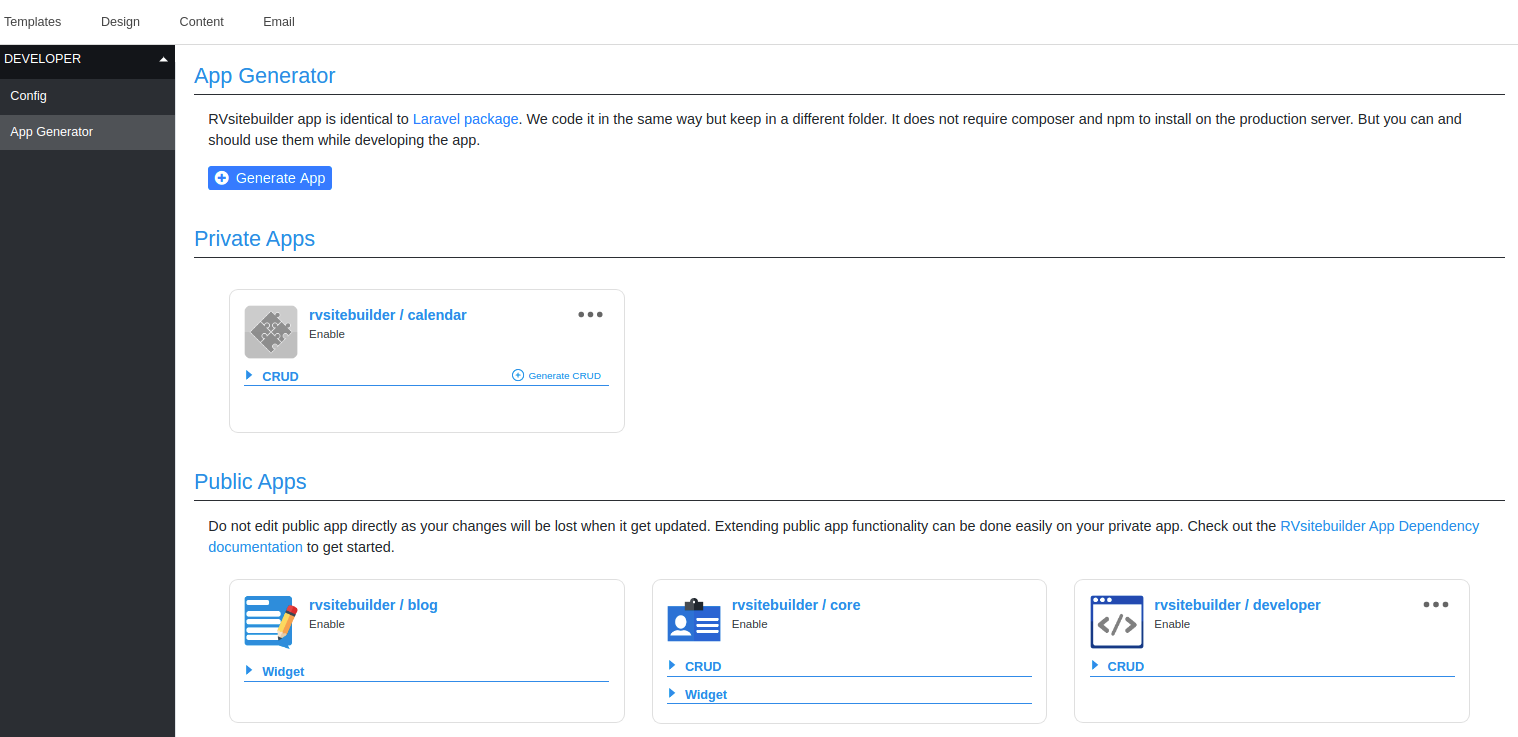Select Config in the sidebar

click(28, 96)
